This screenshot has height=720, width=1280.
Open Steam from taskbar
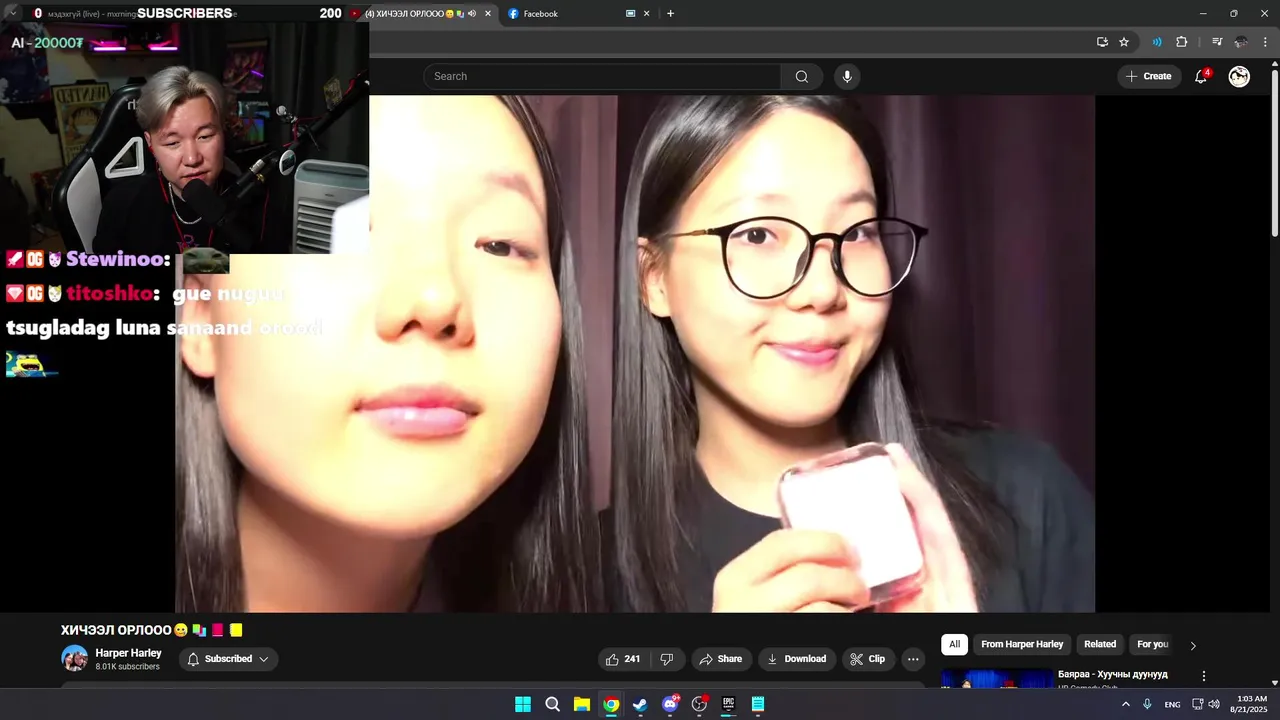(640, 704)
